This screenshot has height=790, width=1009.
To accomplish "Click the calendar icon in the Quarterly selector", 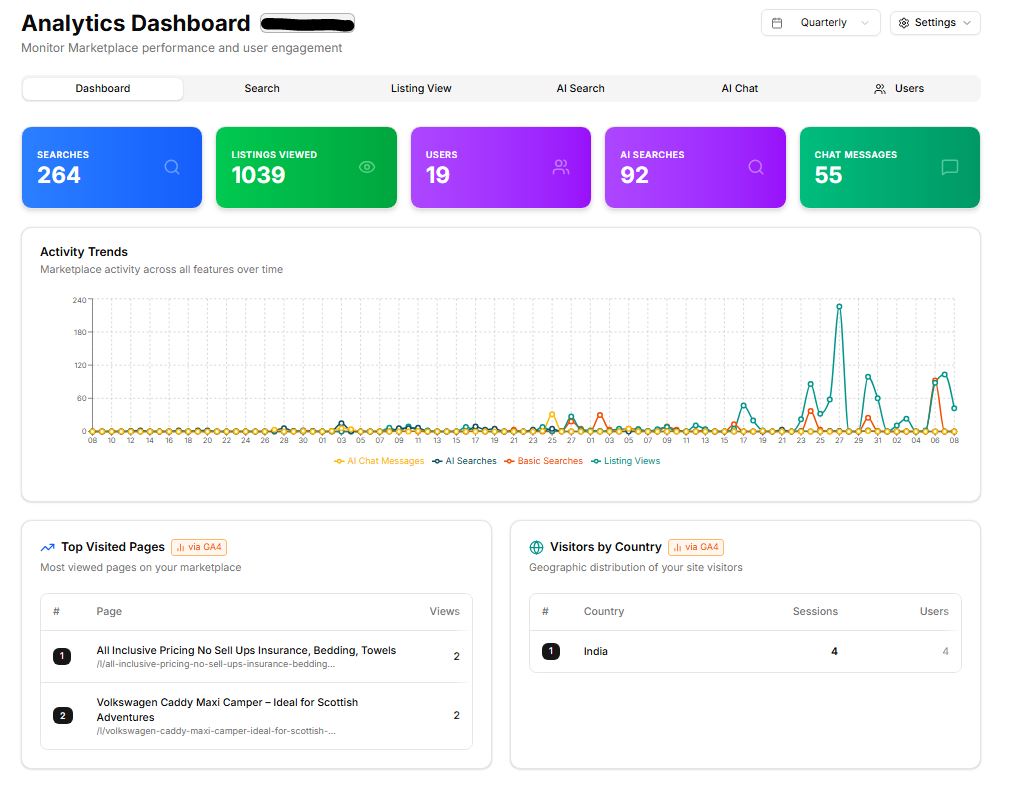I will tap(777, 23).
